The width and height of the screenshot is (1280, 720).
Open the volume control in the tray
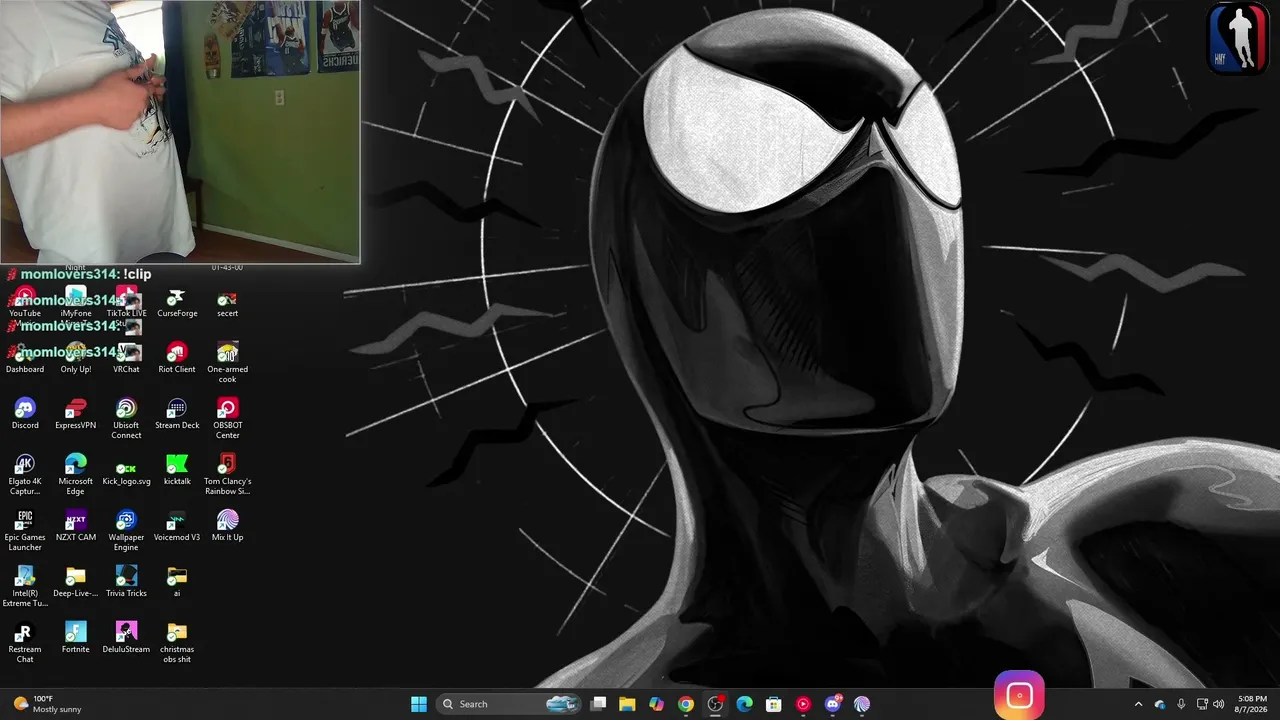click(x=1219, y=704)
